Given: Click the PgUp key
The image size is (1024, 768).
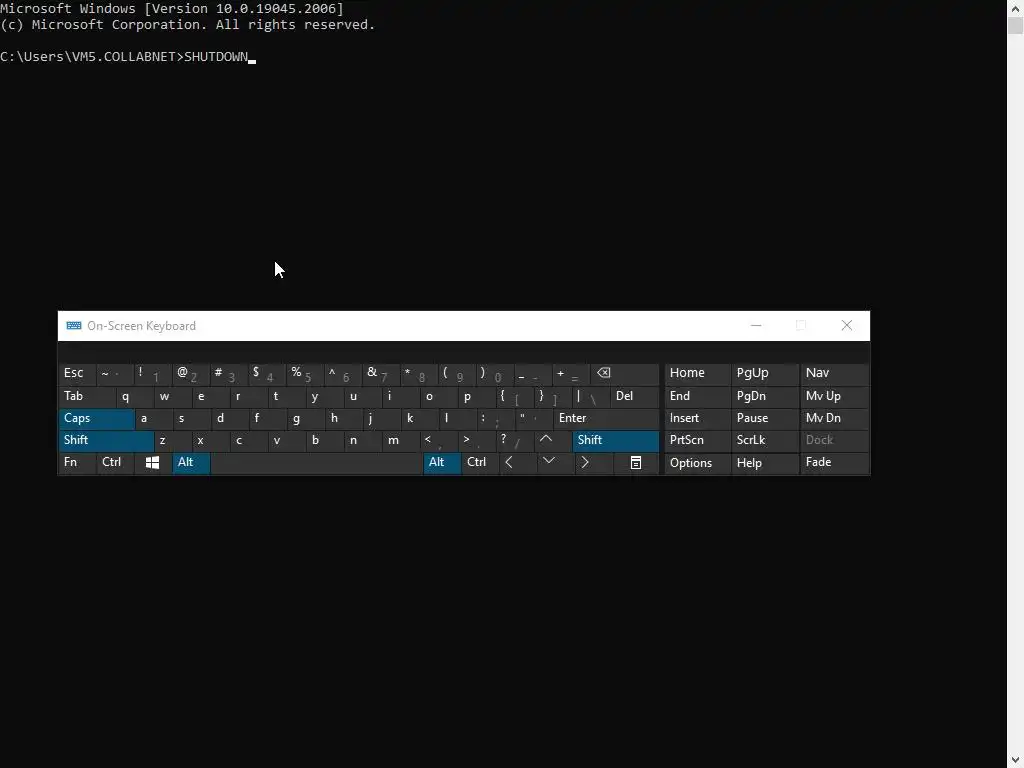Looking at the screenshot, I should click(x=765, y=374).
